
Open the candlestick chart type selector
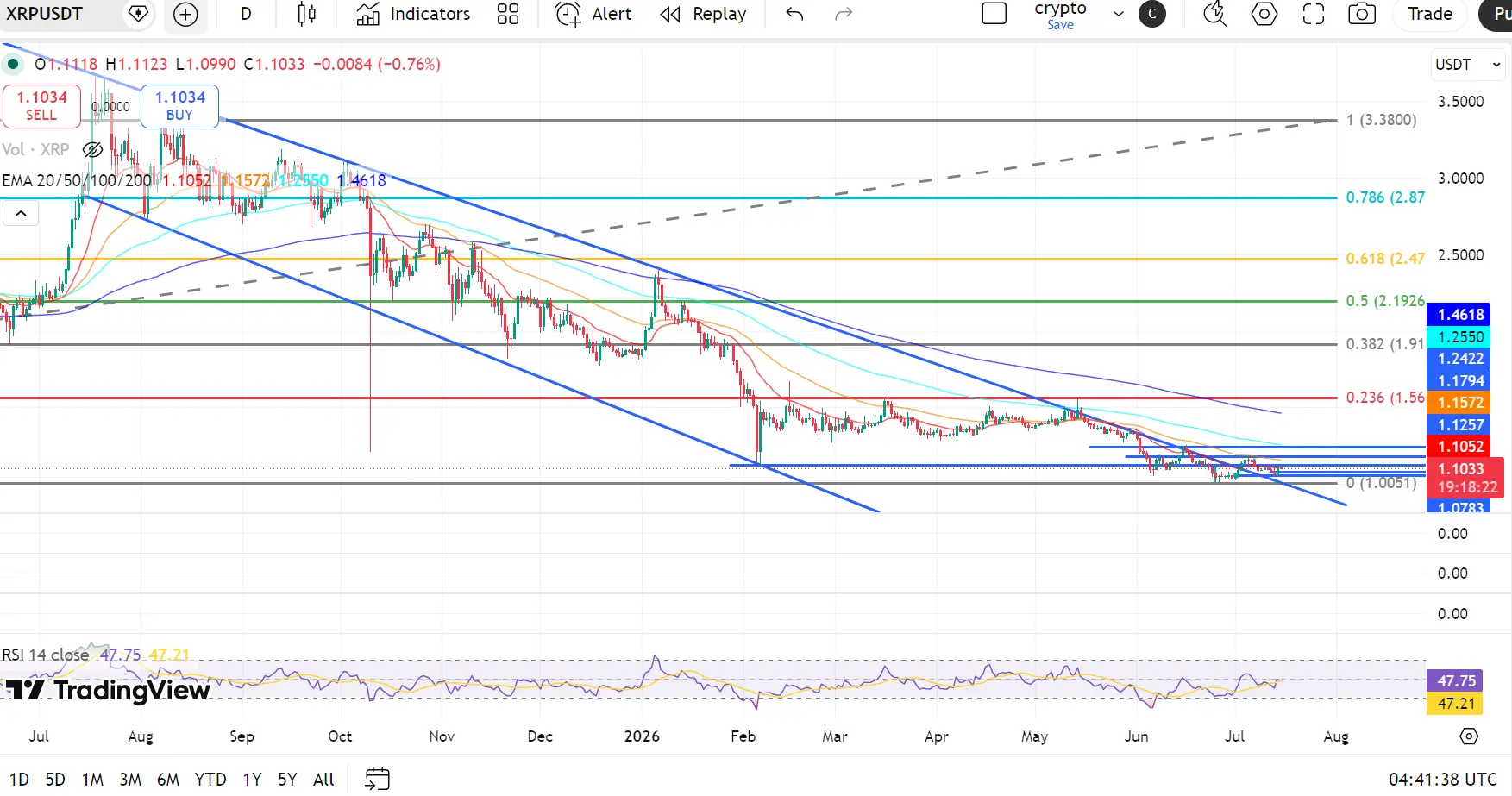pos(306,14)
